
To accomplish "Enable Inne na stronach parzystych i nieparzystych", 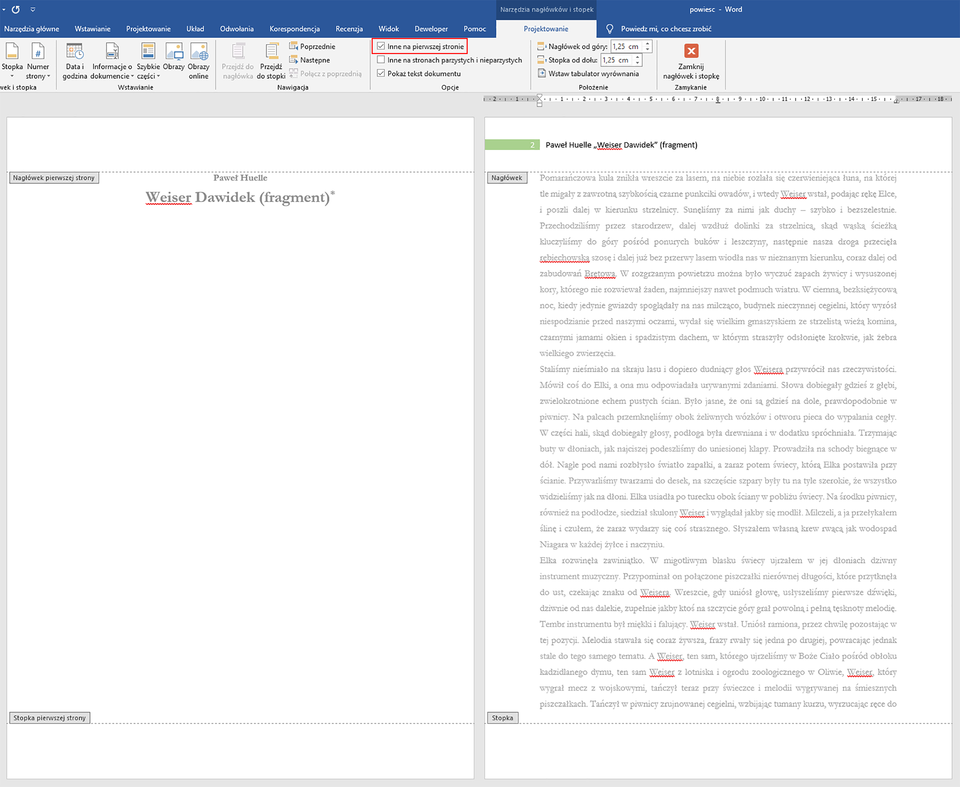I will tap(380, 60).
